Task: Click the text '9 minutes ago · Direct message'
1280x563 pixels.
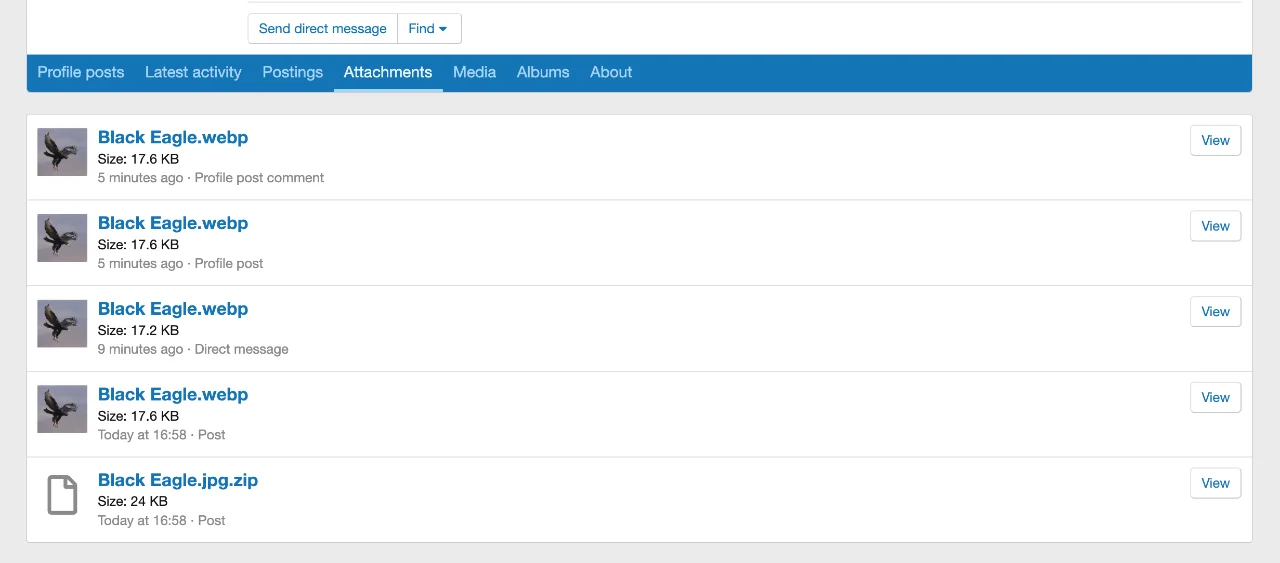Action: (x=193, y=349)
